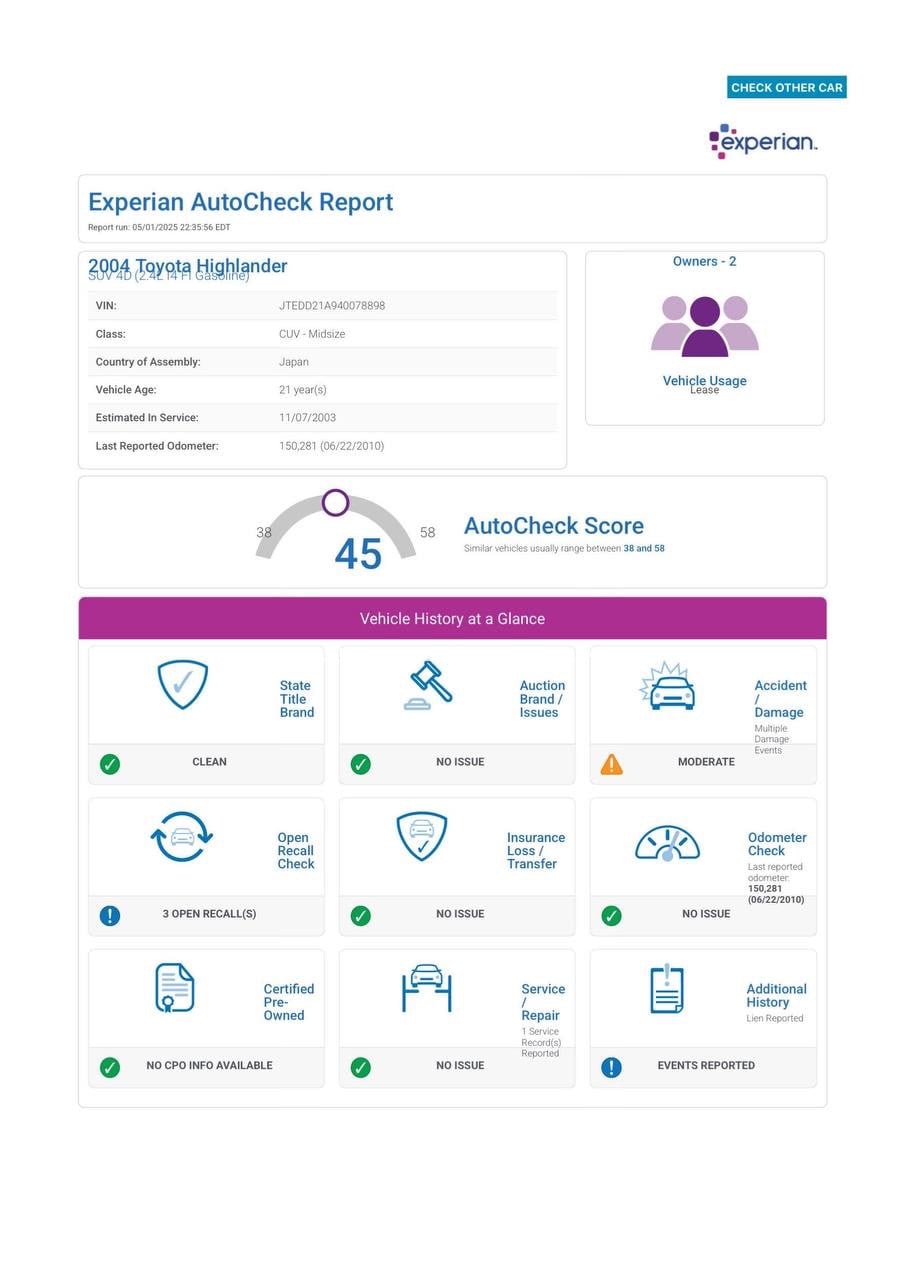Click the Events Reported status label
Image resolution: width=905 pixels, height=1280 pixels.
point(706,1066)
